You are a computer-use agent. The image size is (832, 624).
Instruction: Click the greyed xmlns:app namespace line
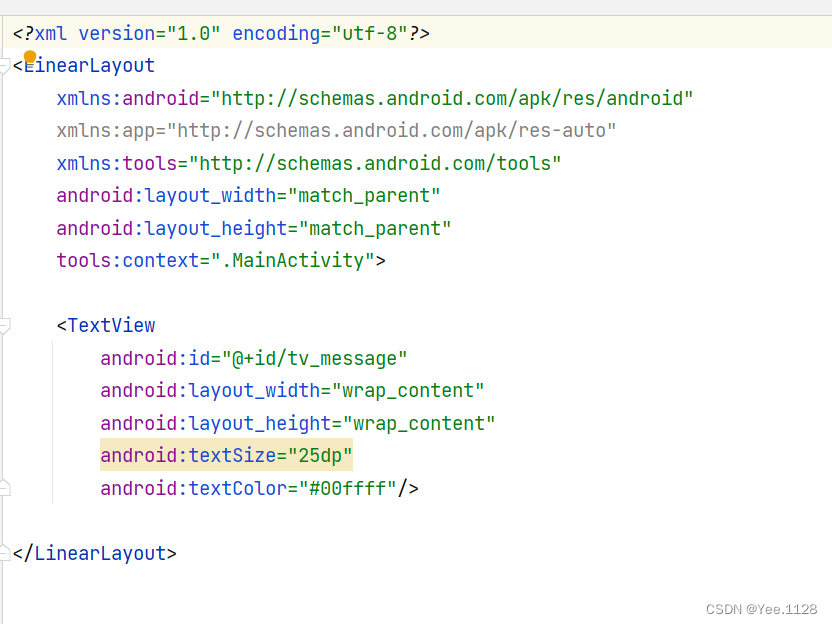tap(336, 131)
